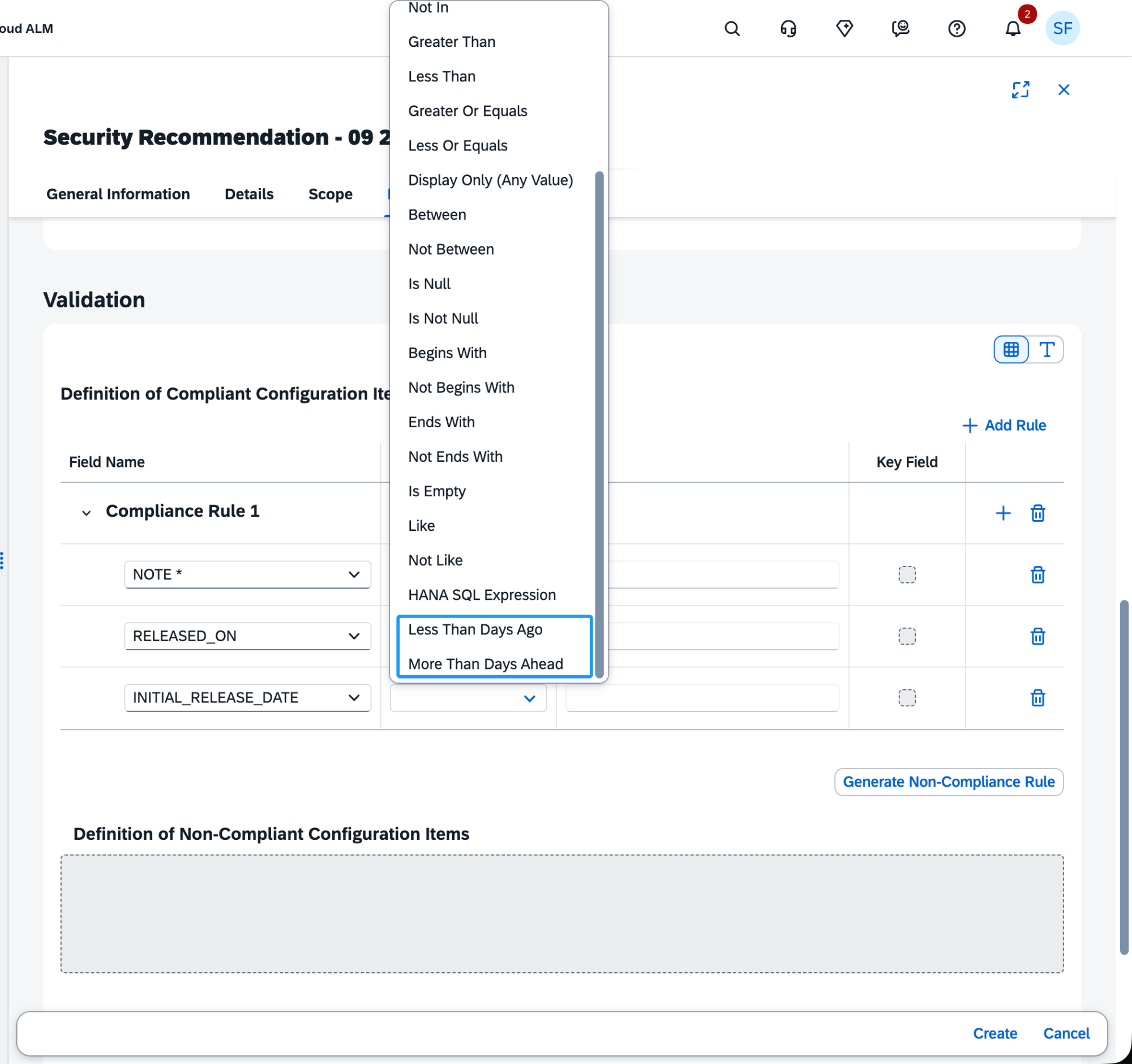Delete the NOTE * row

pos(1037,575)
